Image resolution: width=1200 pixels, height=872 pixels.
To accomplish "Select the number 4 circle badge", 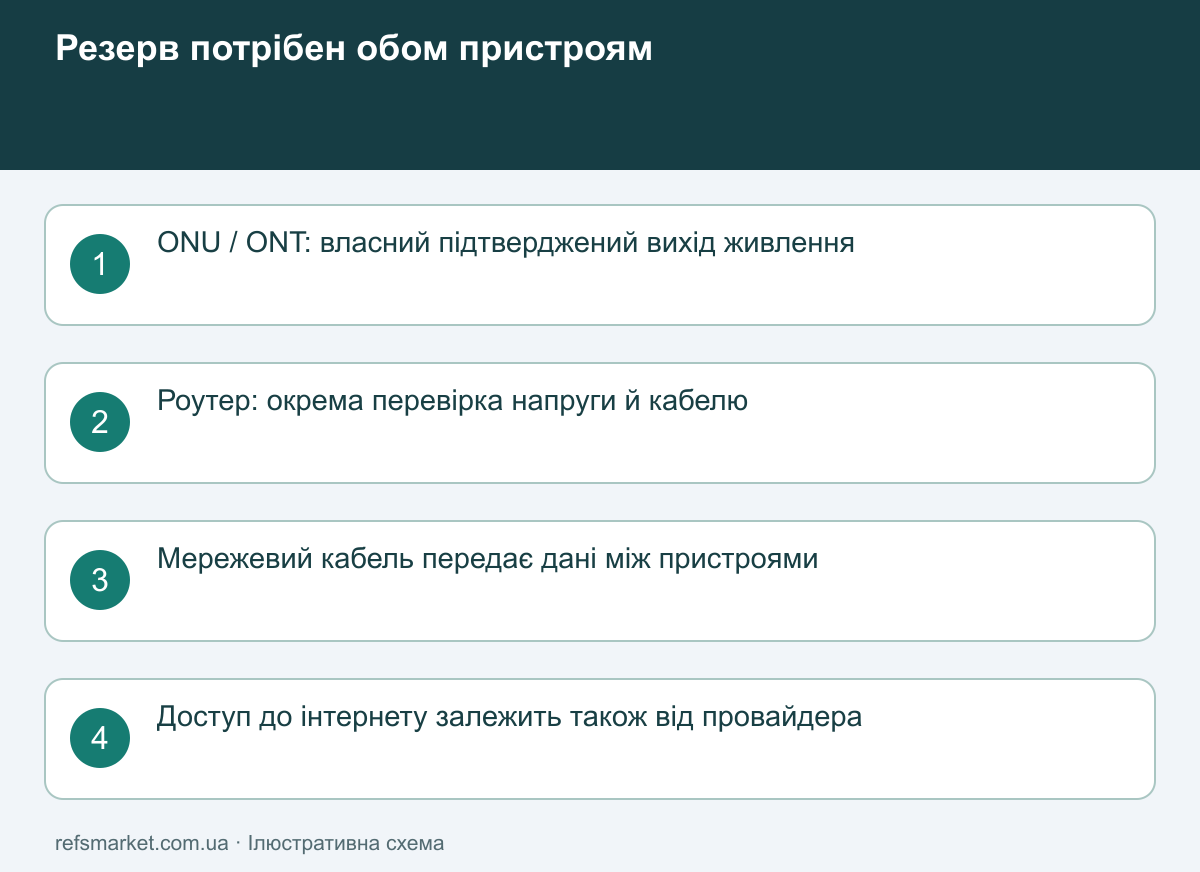I will 100,738.
